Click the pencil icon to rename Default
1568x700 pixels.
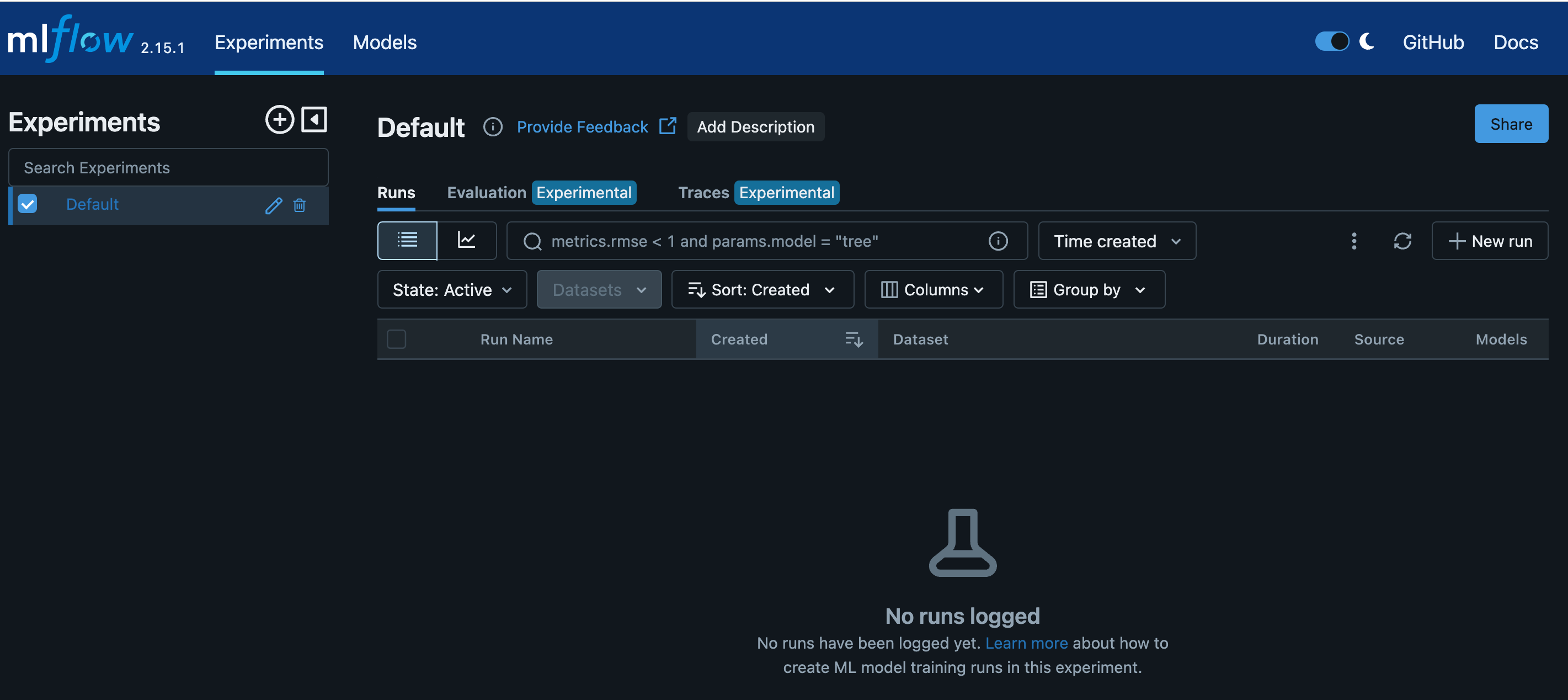(273, 205)
